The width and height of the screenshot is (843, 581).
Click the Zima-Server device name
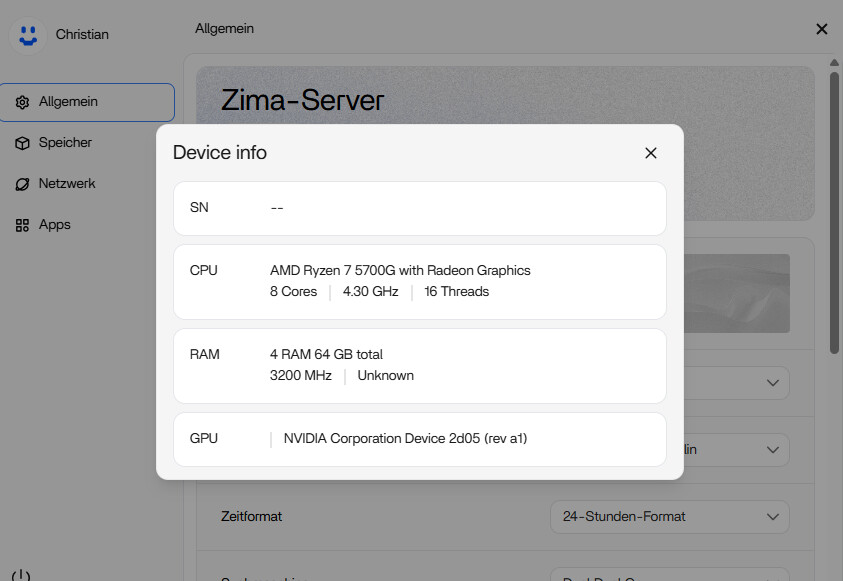(302, 101)
